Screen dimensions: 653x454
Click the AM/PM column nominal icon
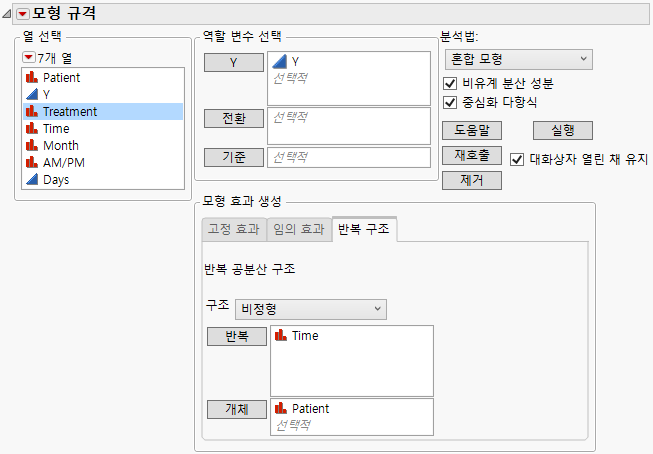pos(31,162)
